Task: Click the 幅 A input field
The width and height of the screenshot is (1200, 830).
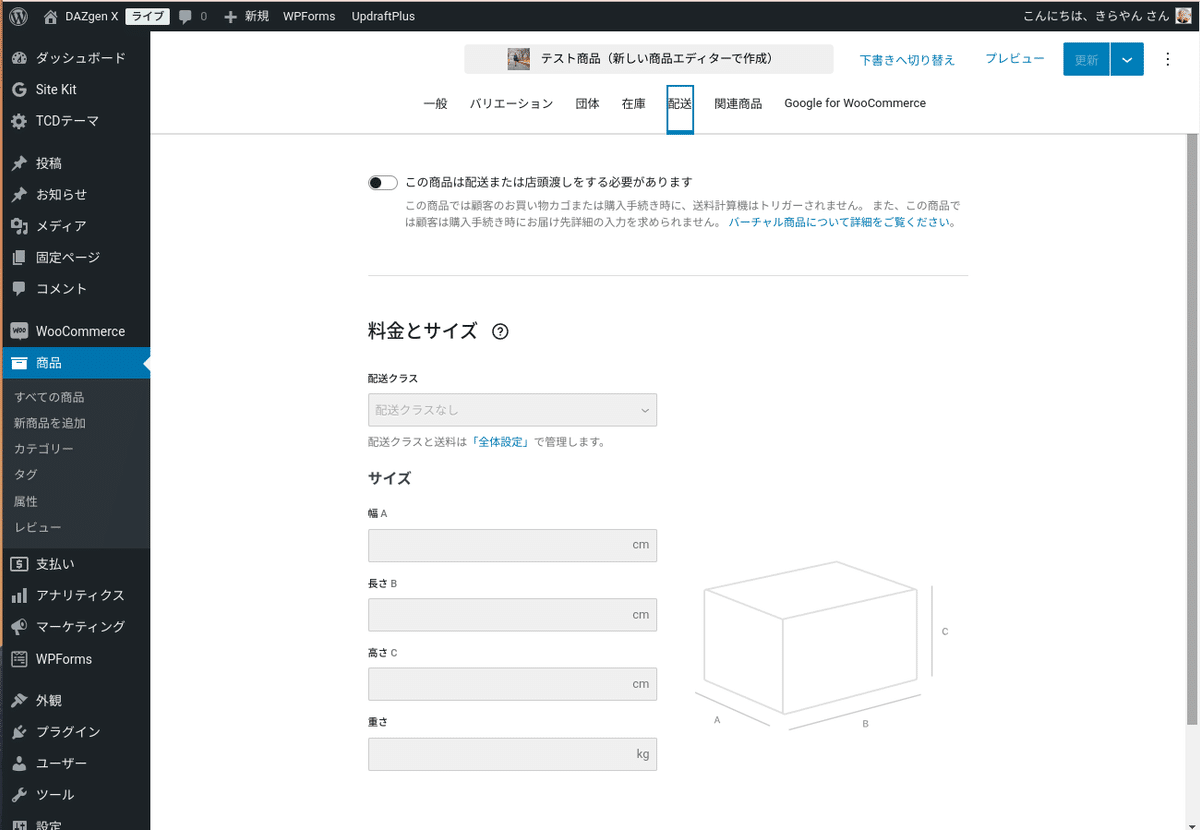Action: tap(512, 545)
